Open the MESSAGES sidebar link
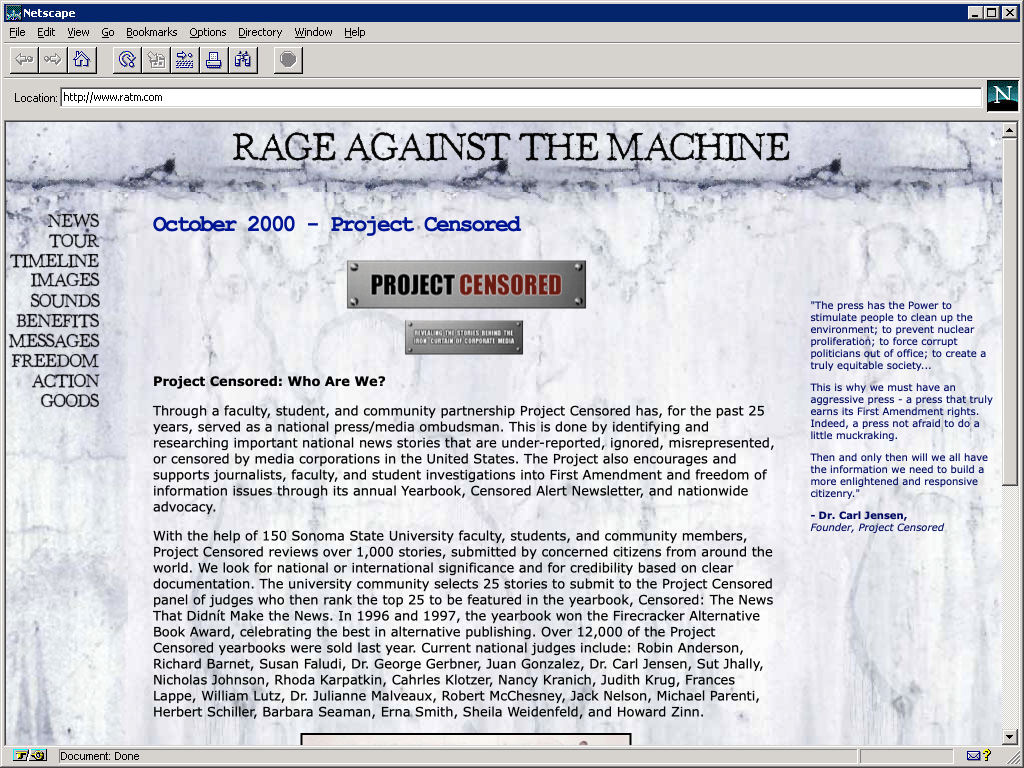Image resolution: width=1024 pixels, height=768 pixels. pos(54,341)
